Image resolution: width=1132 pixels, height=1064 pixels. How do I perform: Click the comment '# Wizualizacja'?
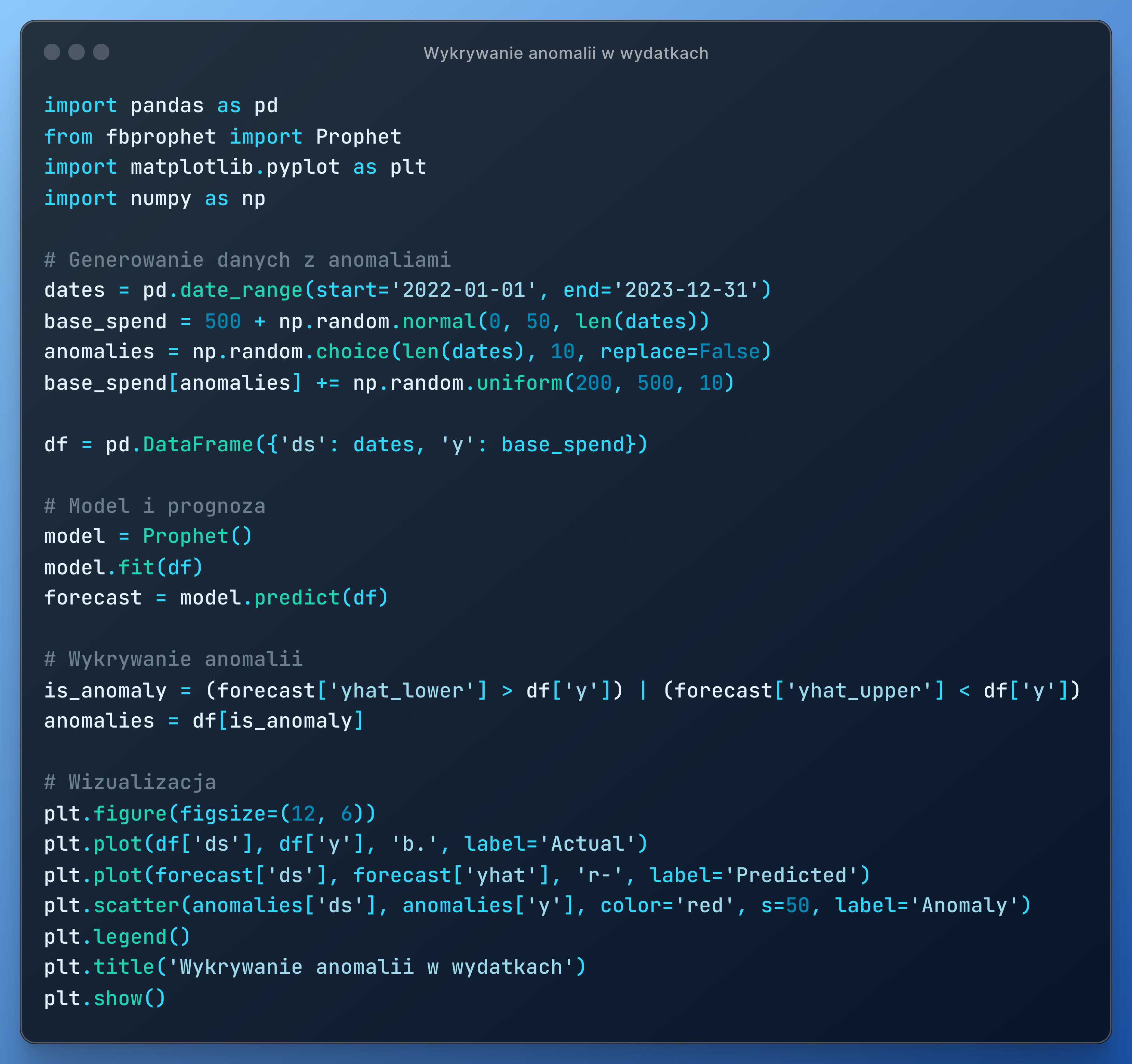pos(130,782)
